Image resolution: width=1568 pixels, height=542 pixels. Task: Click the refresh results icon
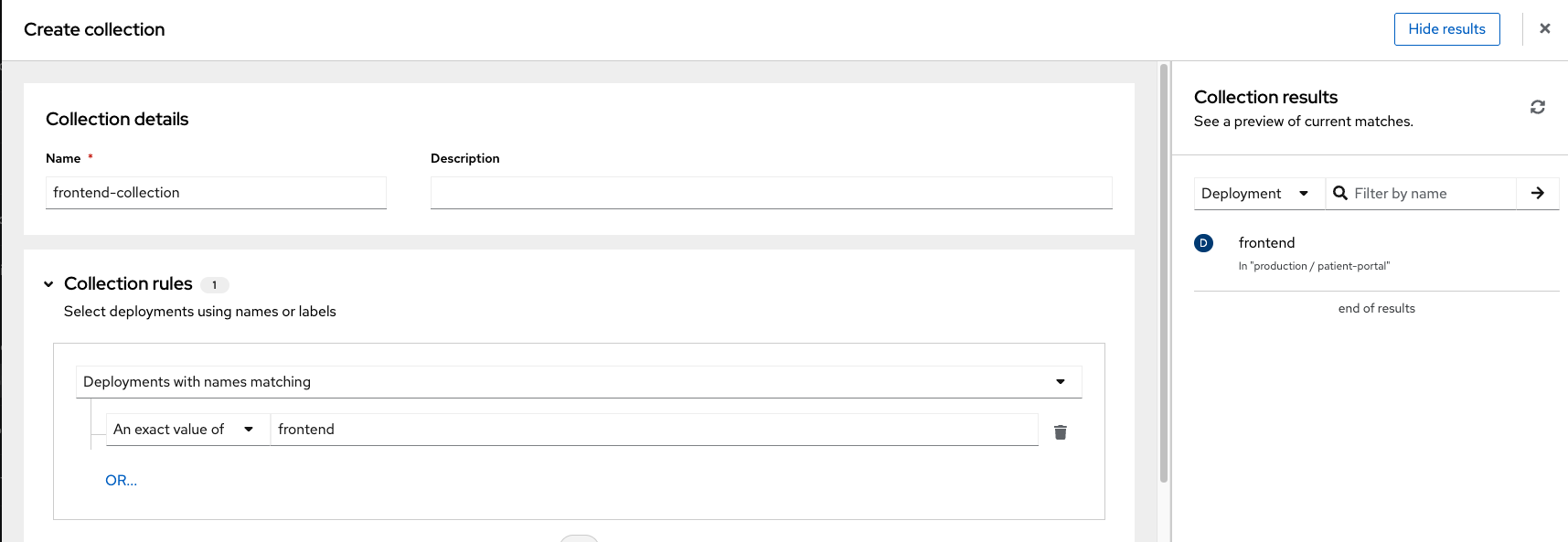tap(1538, 107)
